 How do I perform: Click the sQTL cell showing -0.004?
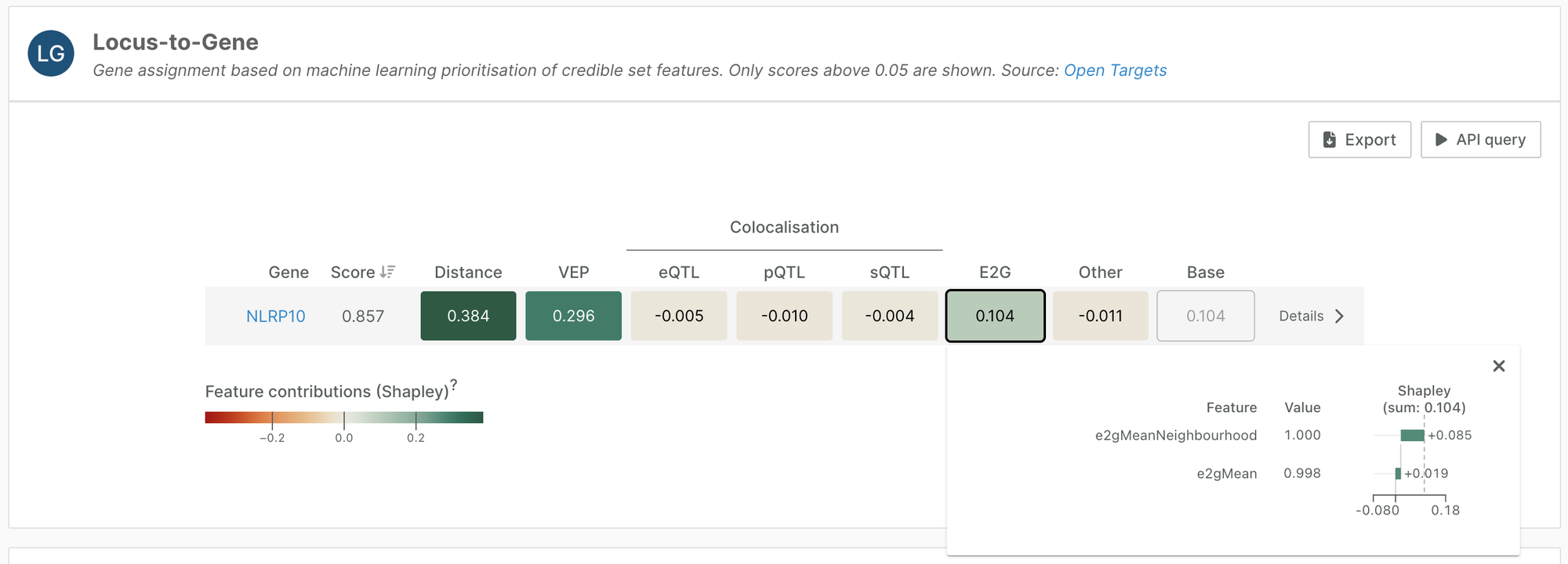[x=890, y=316]
